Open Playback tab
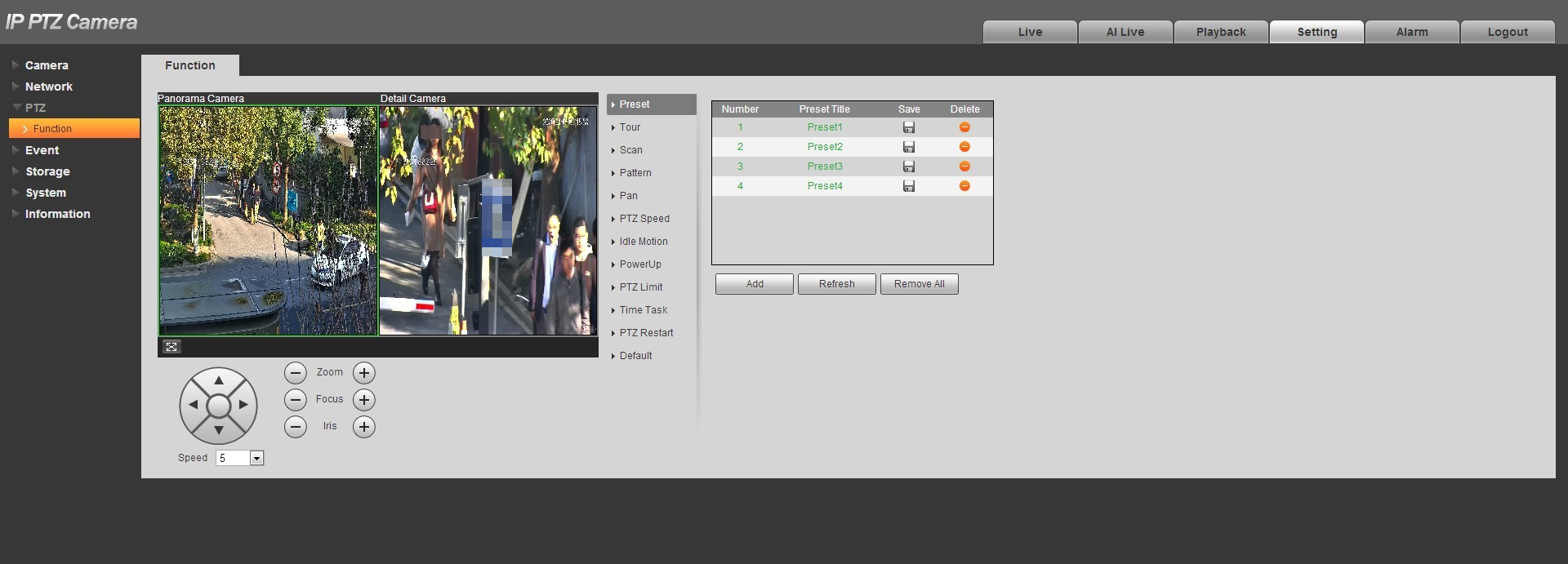Screen dimensions: 1568x564 [x=1221, y=32]
